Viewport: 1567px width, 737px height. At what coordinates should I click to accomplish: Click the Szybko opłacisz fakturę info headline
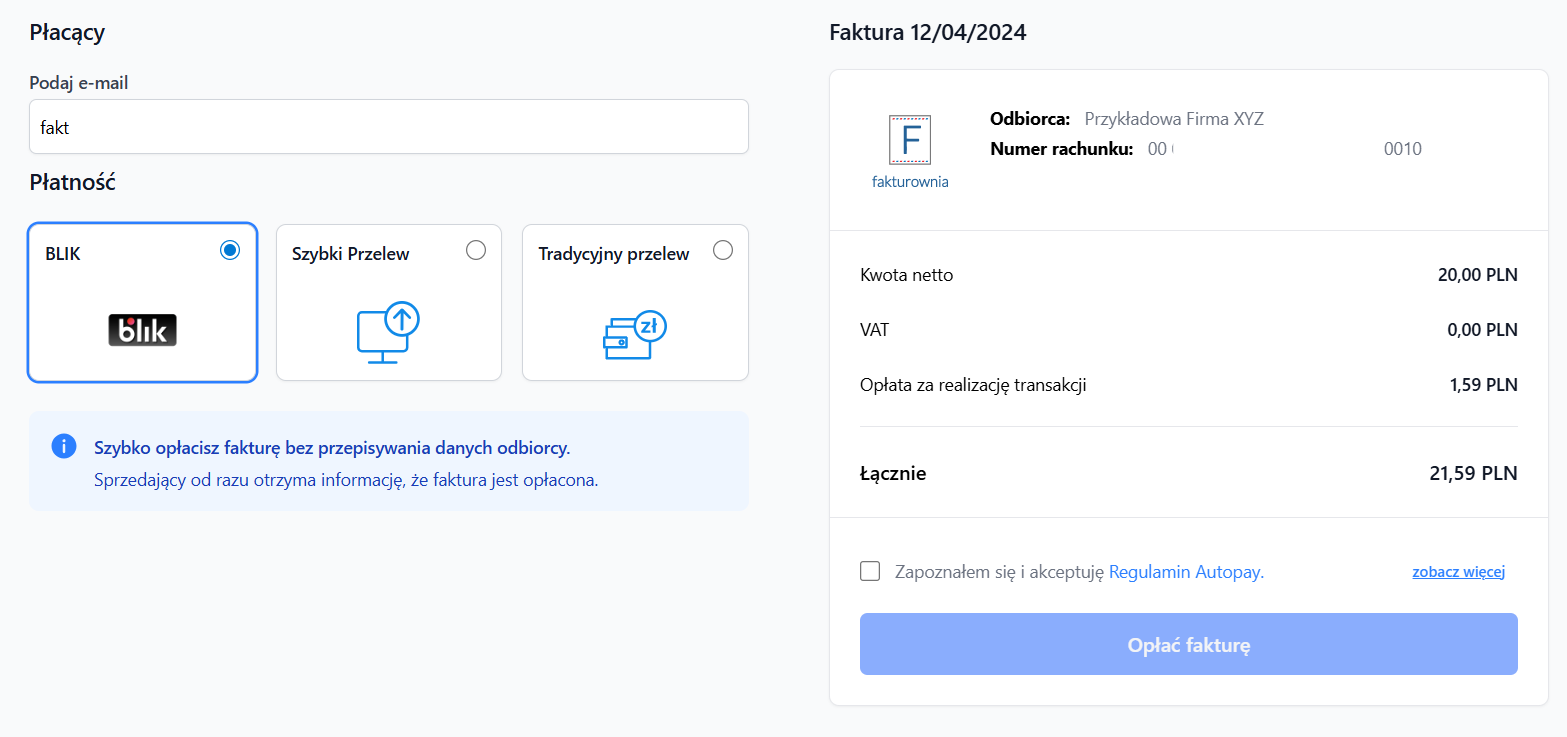point(332,447)
